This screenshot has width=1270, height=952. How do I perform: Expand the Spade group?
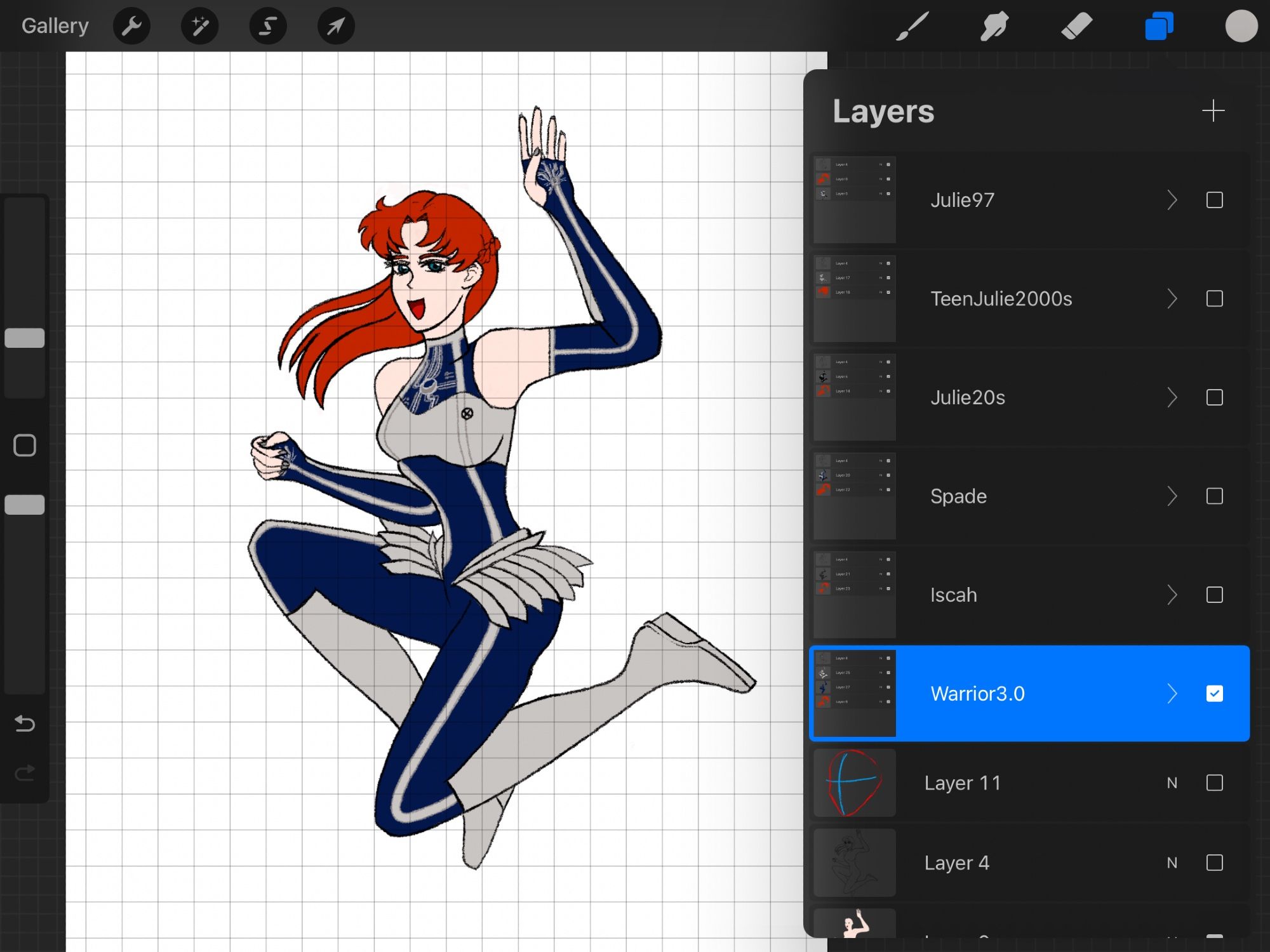[1172, 496]
